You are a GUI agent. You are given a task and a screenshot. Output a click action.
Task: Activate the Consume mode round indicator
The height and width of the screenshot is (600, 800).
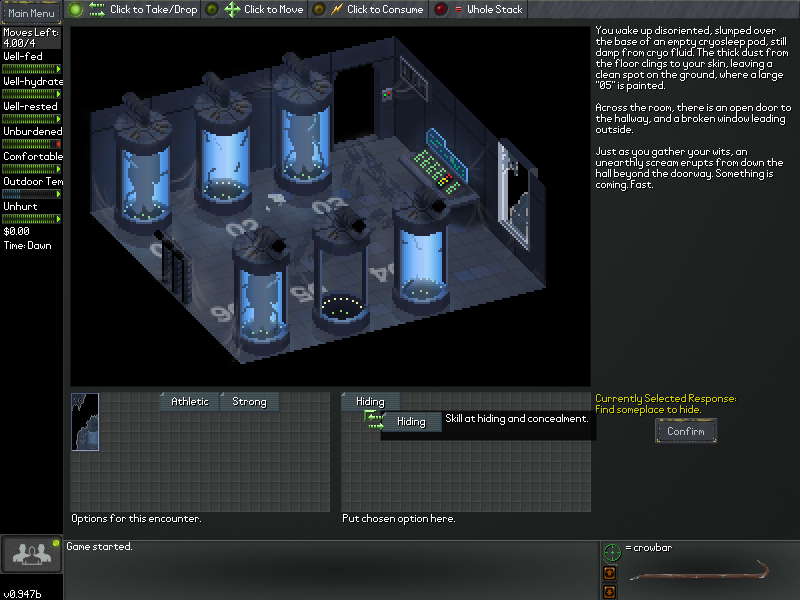[x=318, y=10]
